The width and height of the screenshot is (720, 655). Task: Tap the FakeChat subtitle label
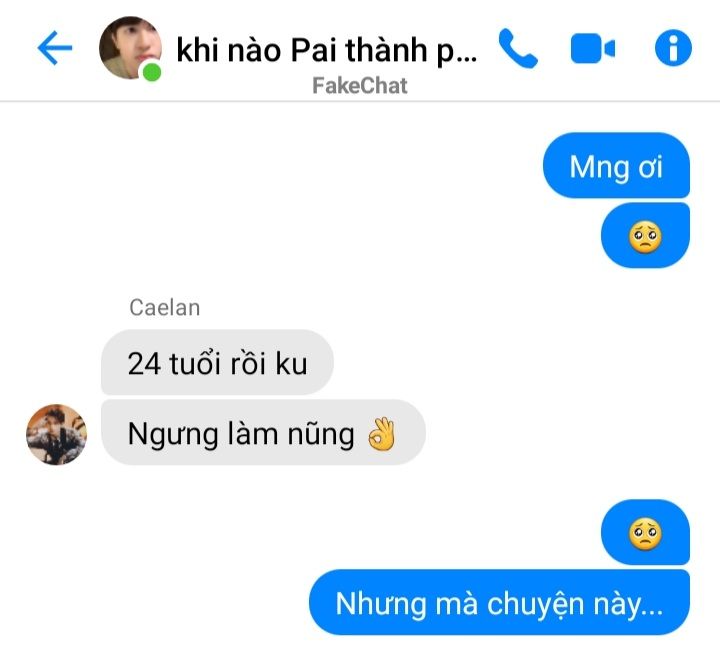pyautogui.click(x=360, y=86)
